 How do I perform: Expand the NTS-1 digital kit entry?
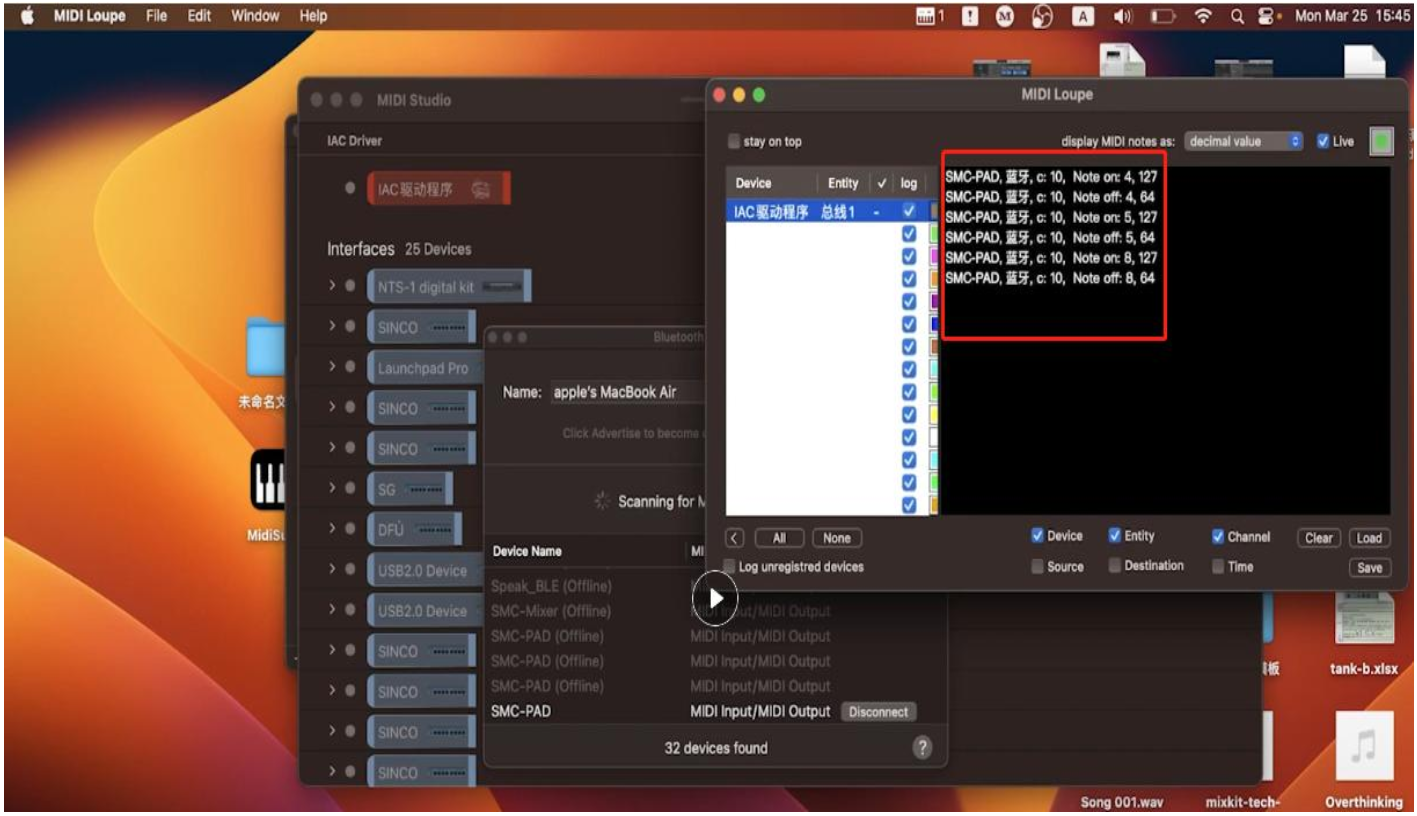pos(332,287)
